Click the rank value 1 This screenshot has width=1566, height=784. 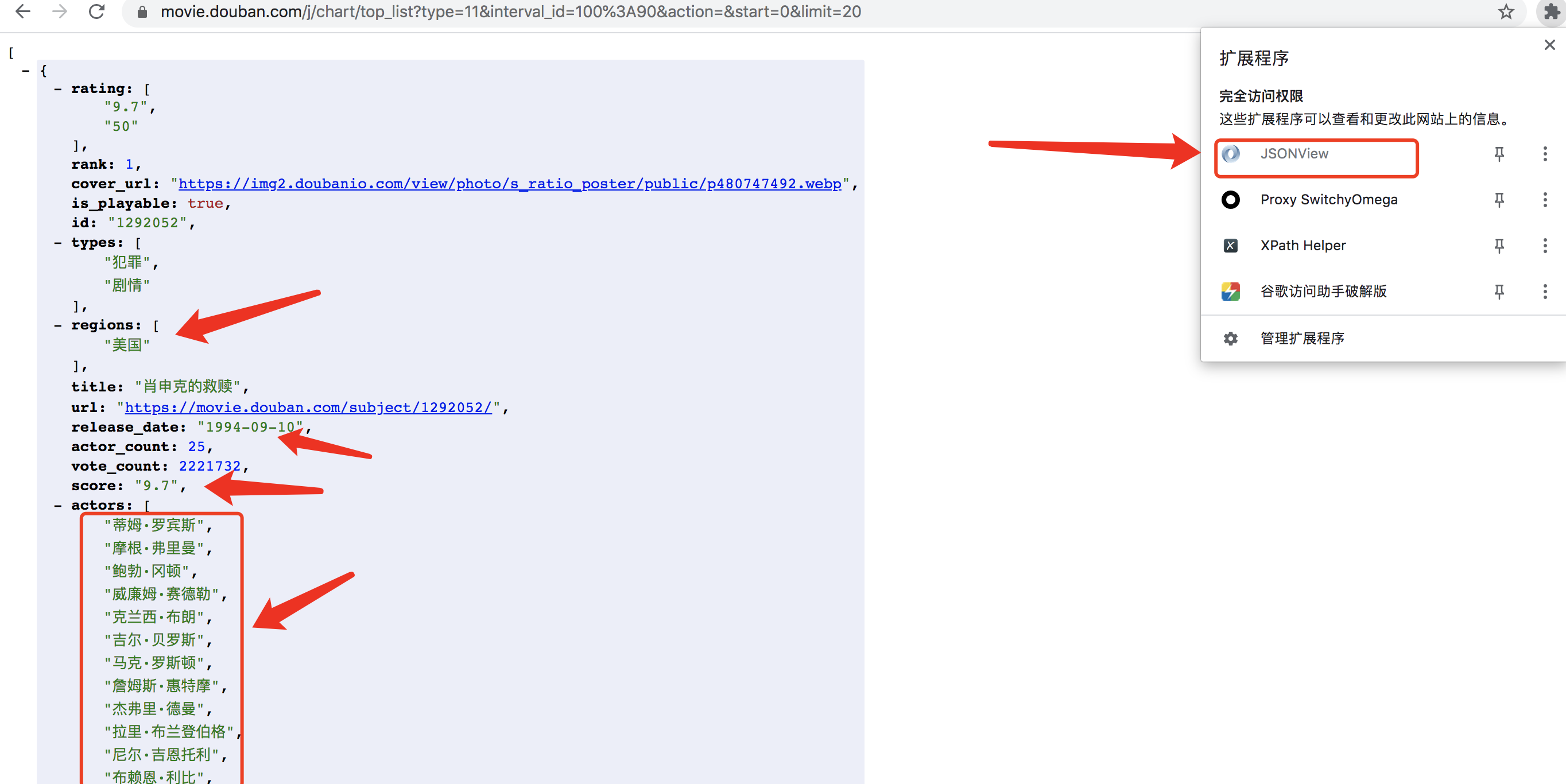129,165
